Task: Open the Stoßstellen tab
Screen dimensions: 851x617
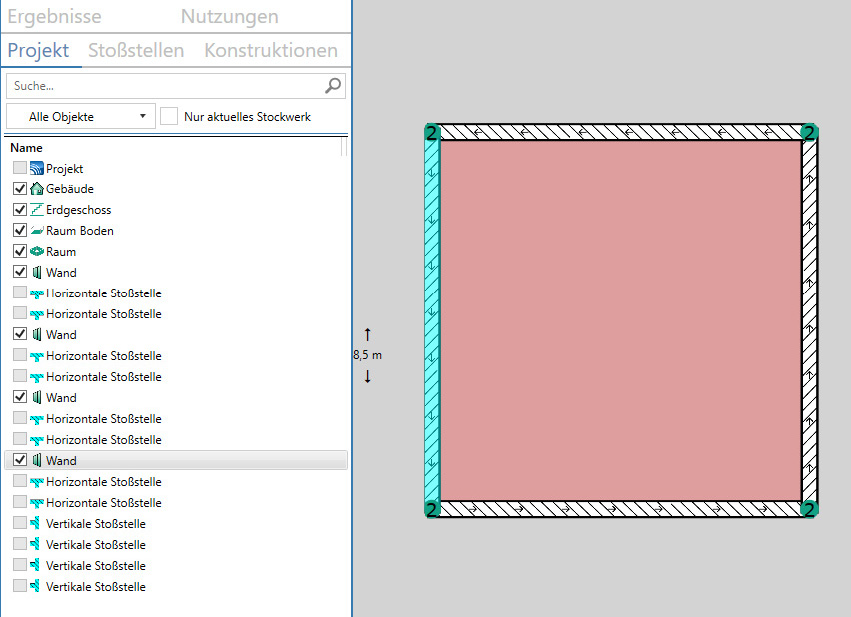Action: coord(136,50)
